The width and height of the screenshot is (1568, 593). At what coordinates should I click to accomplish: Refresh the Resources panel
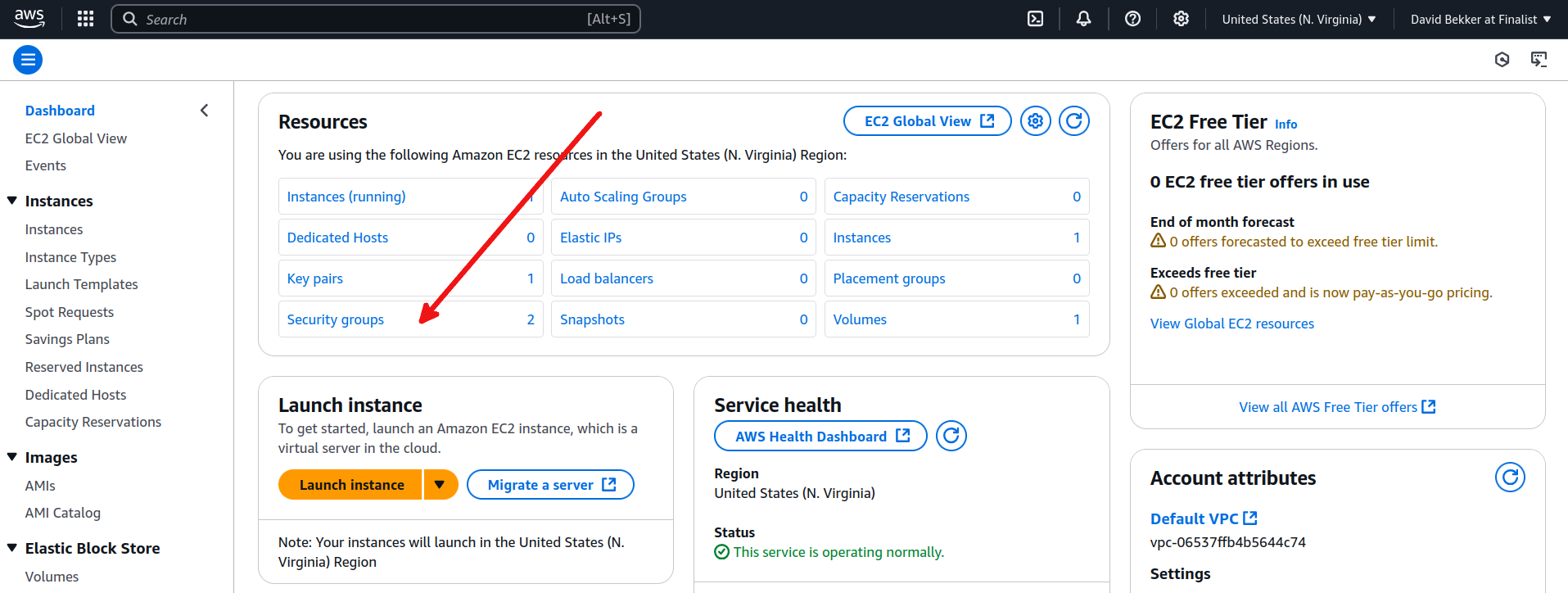[1074, 121]
